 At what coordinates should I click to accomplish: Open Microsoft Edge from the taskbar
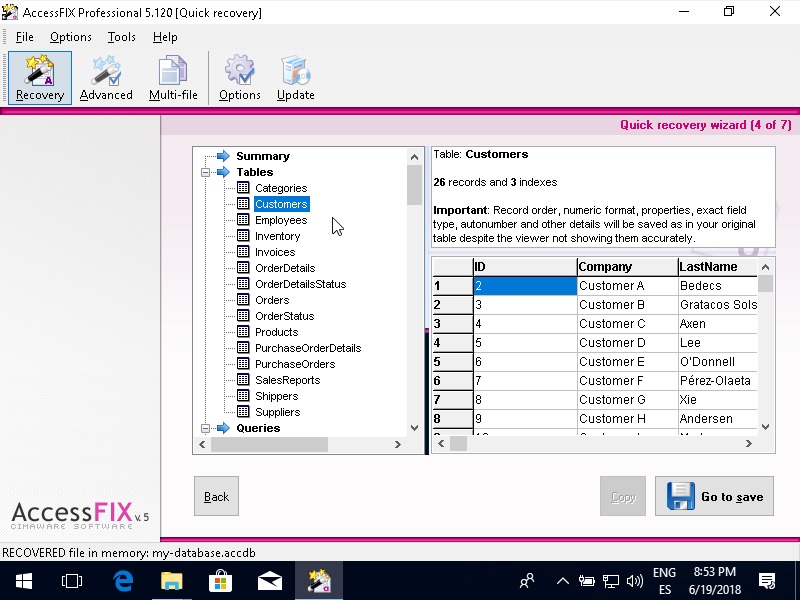click(123, 580)
